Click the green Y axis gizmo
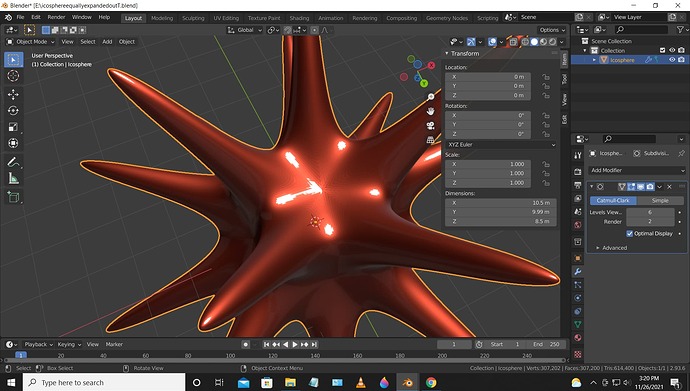Image resolution: width=690 pixels, height=391 pixels. (424, 83)
